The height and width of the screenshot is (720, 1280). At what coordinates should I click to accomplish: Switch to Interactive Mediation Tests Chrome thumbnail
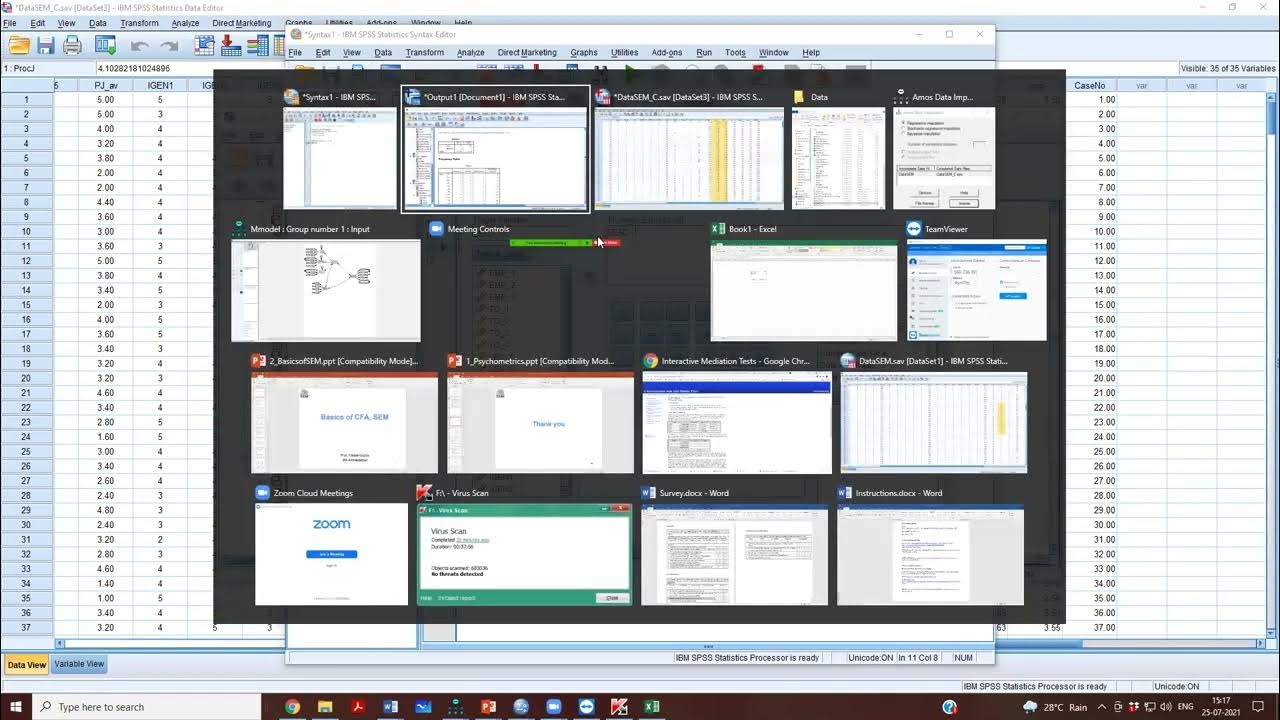click(x=737, y=422)
